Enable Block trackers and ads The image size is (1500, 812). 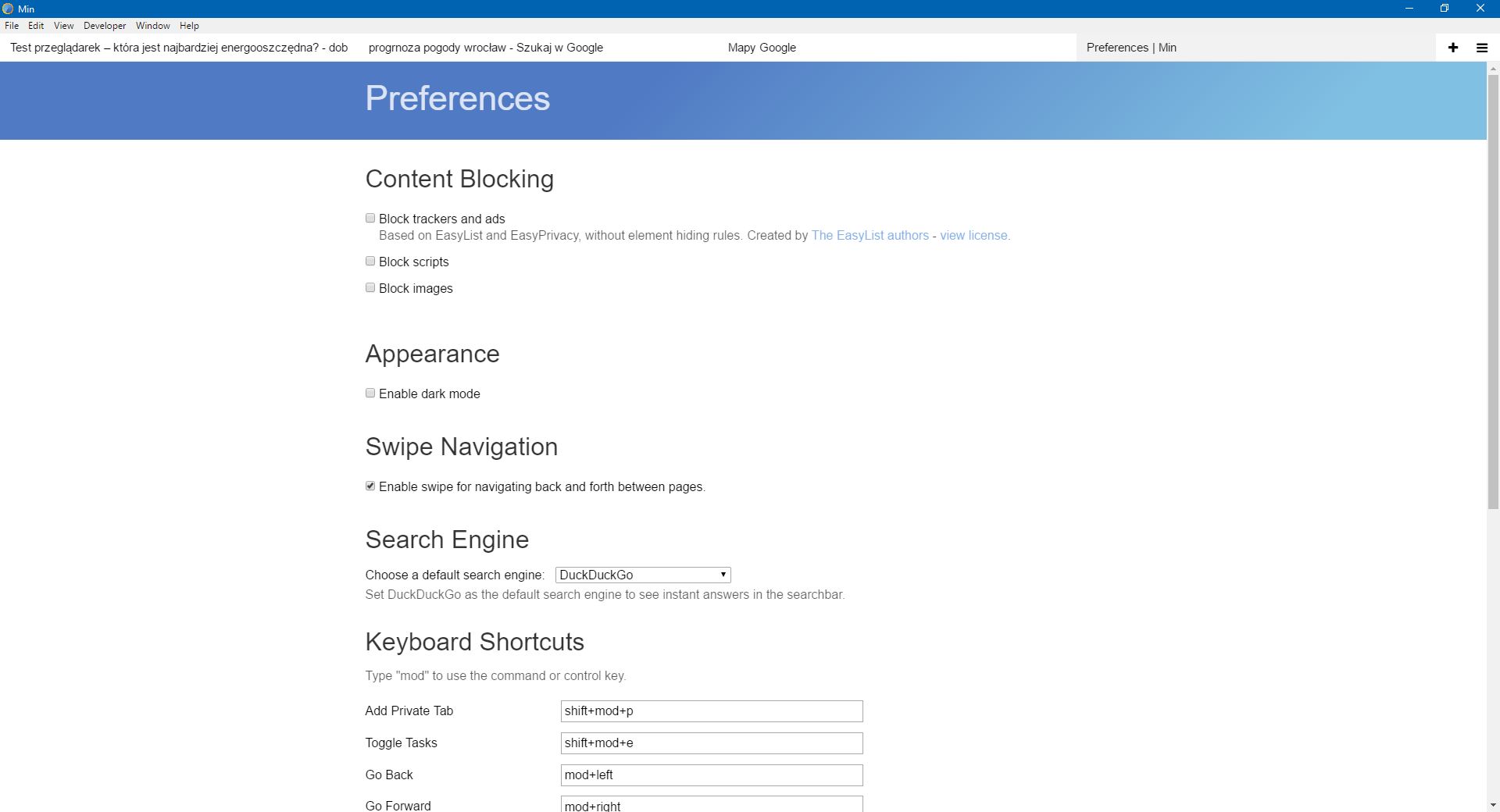[x=370, y=219]
